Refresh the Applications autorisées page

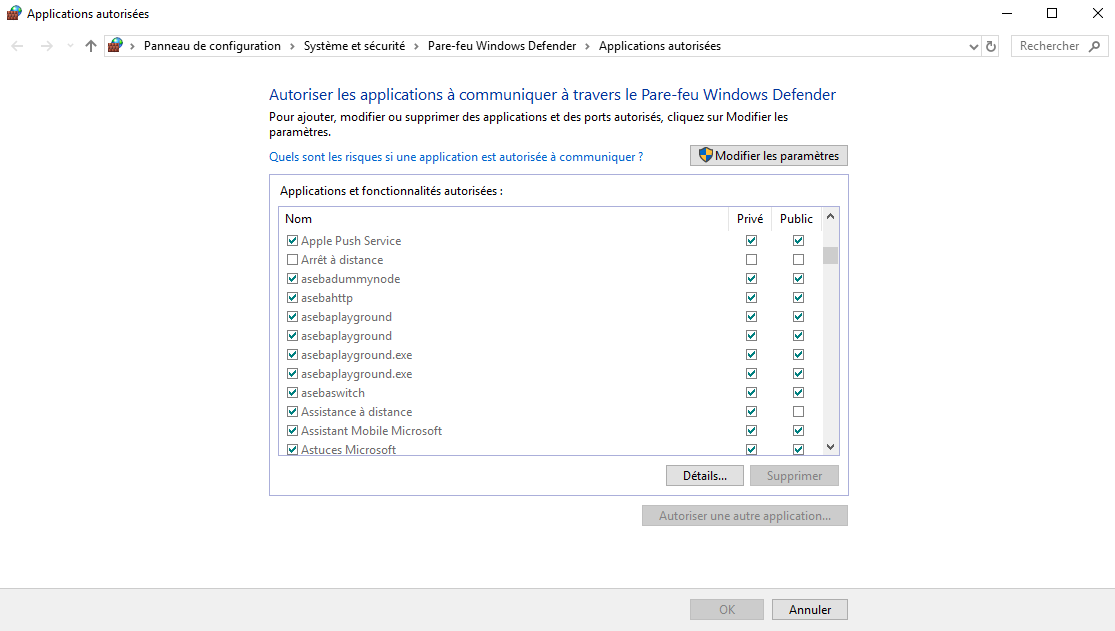tap(991, 46)
